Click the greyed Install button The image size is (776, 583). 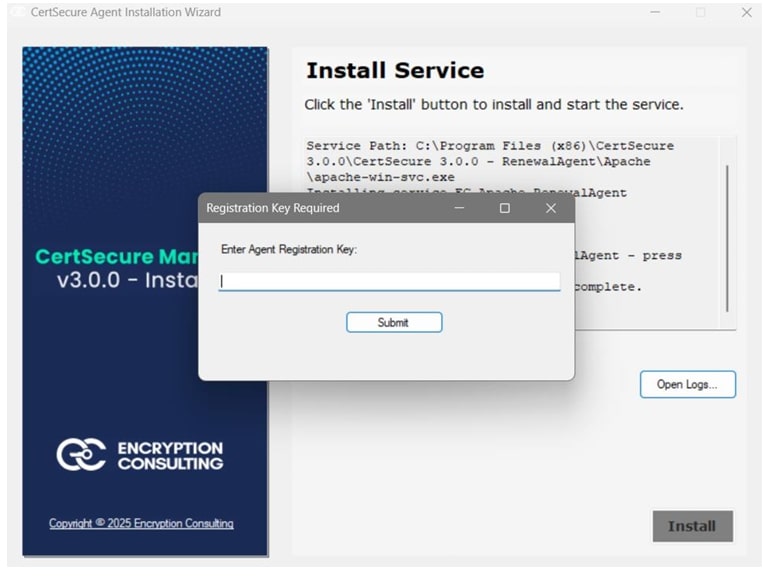(x=692, y=526)
